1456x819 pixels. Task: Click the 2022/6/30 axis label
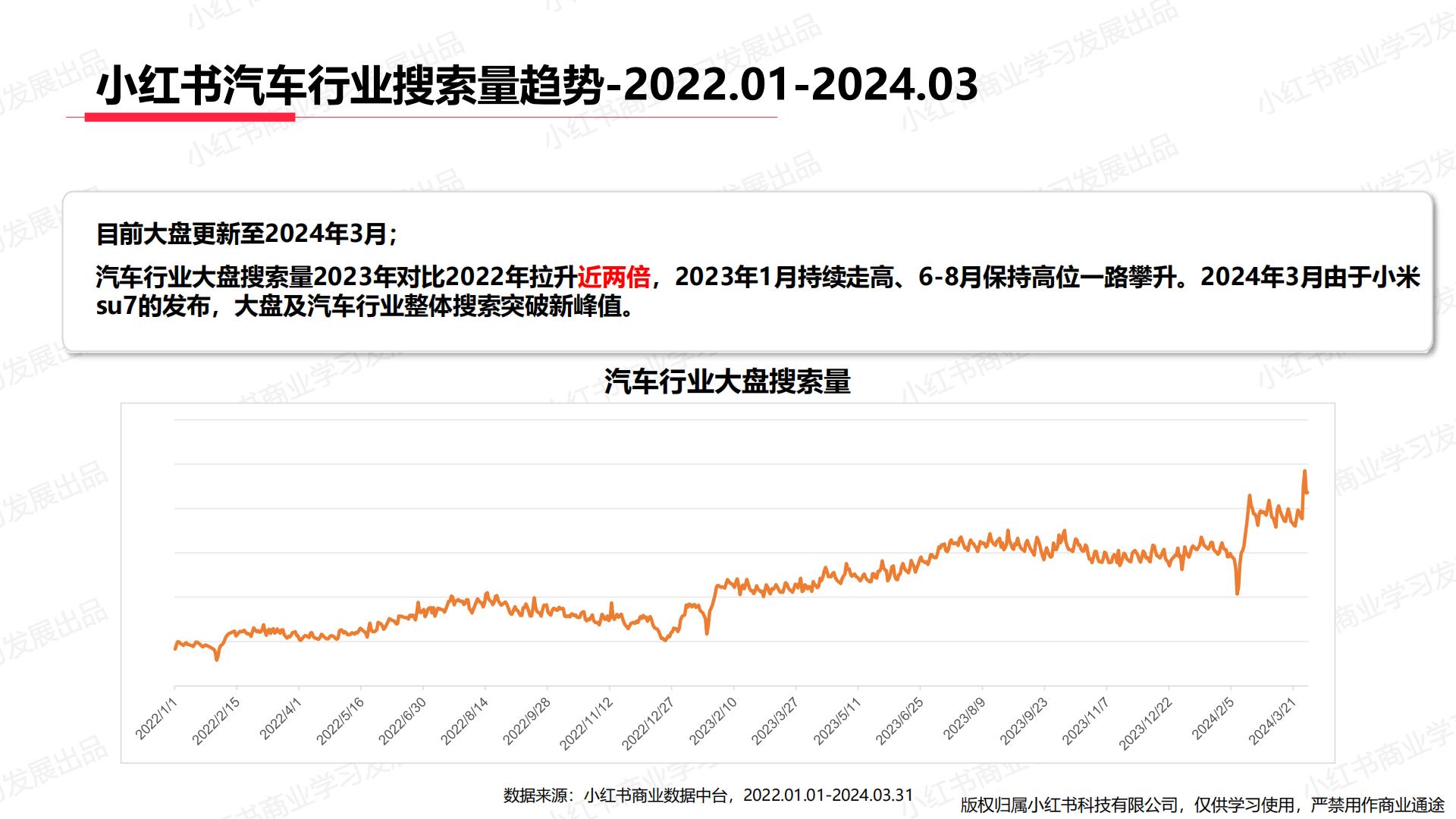402,721
